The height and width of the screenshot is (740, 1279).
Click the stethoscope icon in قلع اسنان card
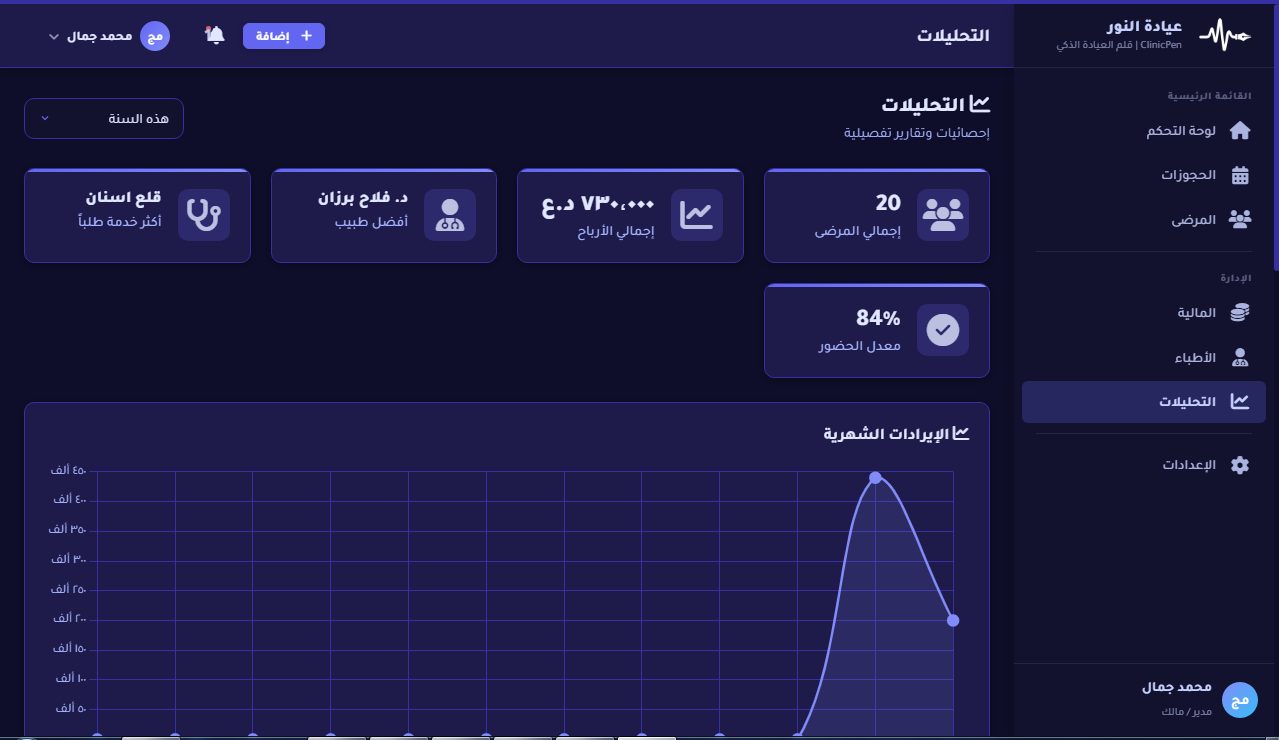point(204,215)
